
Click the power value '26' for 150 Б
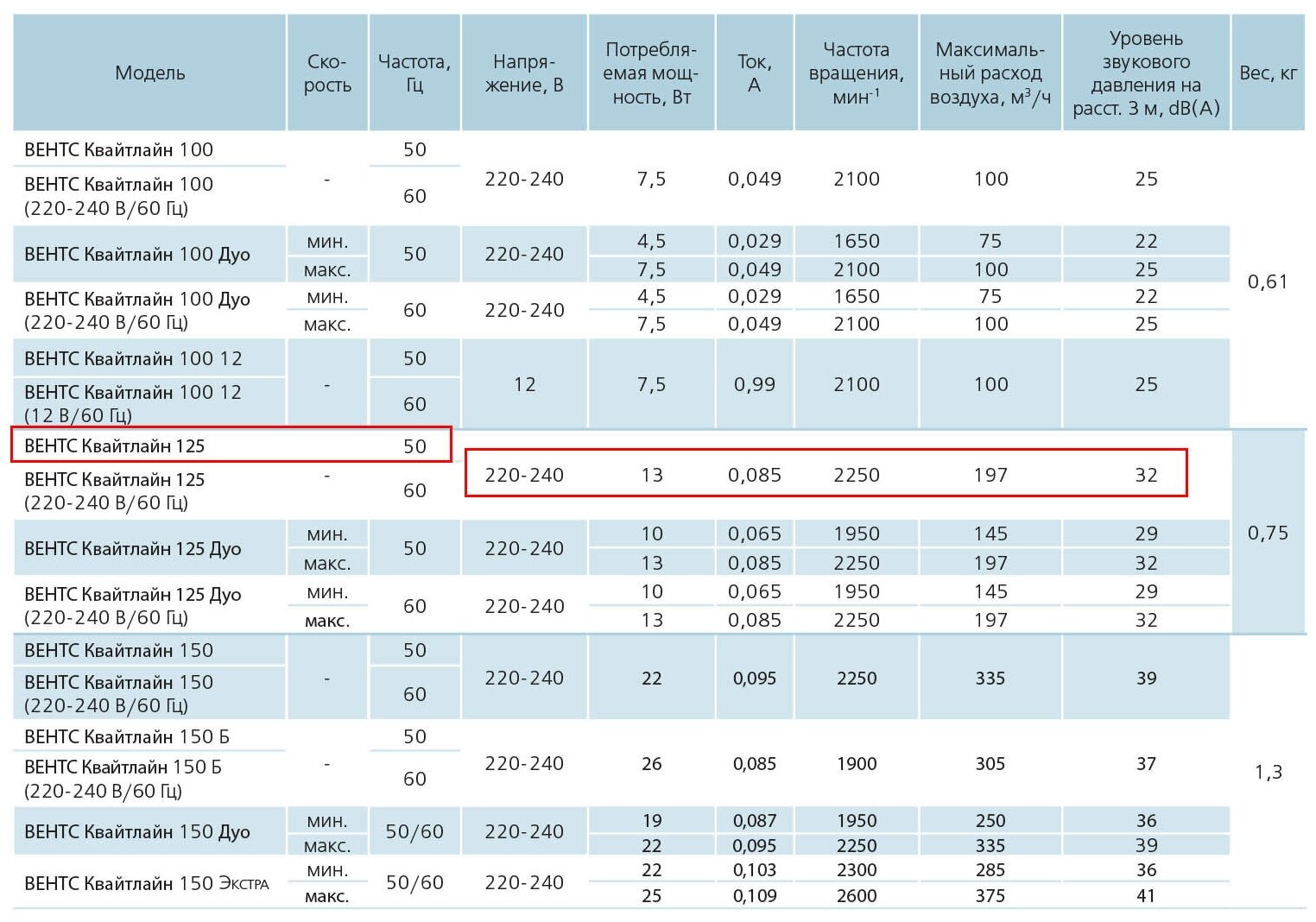pyautogui.click(x=651, y=763)
